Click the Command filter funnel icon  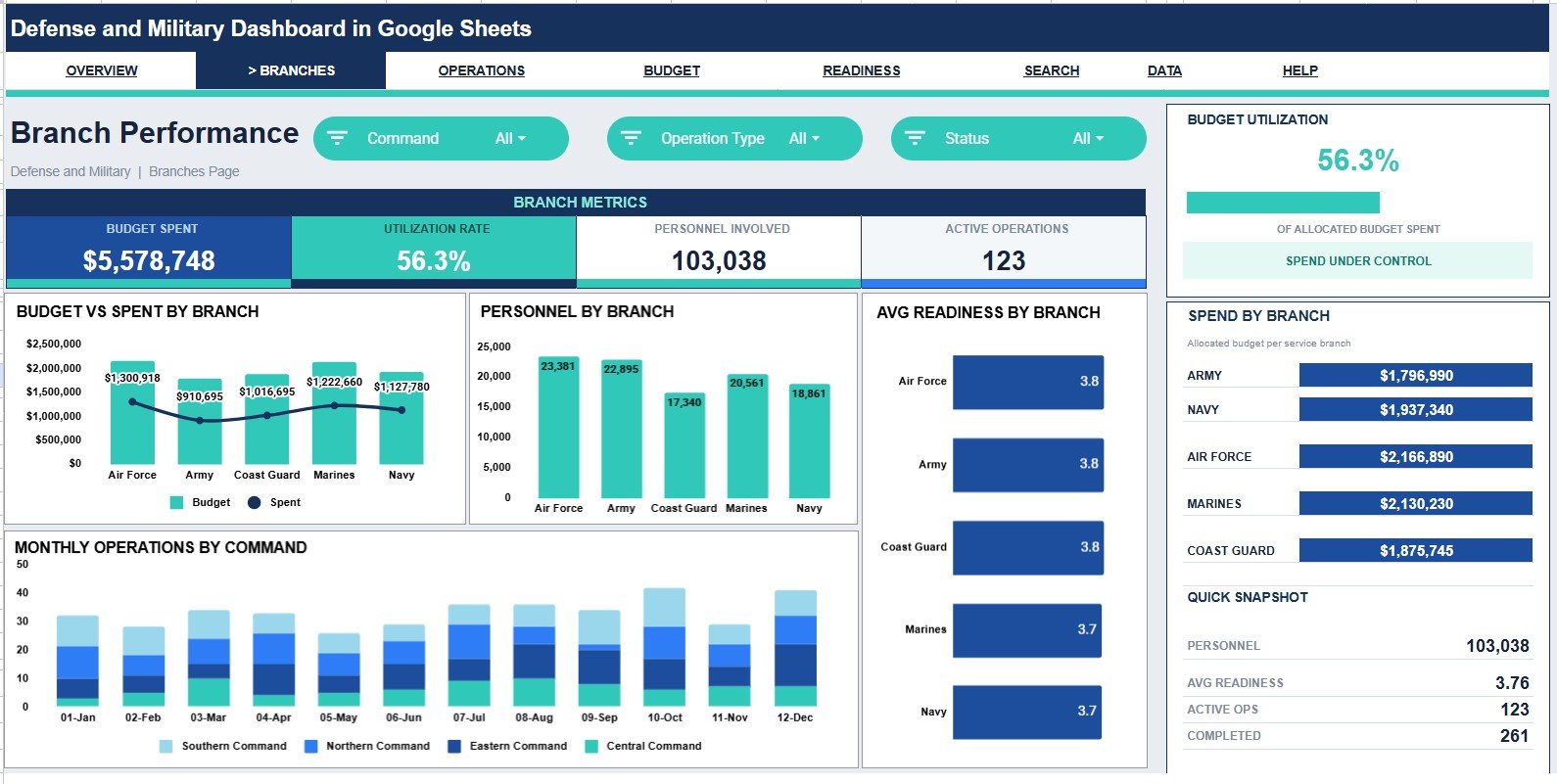[337, 138]
